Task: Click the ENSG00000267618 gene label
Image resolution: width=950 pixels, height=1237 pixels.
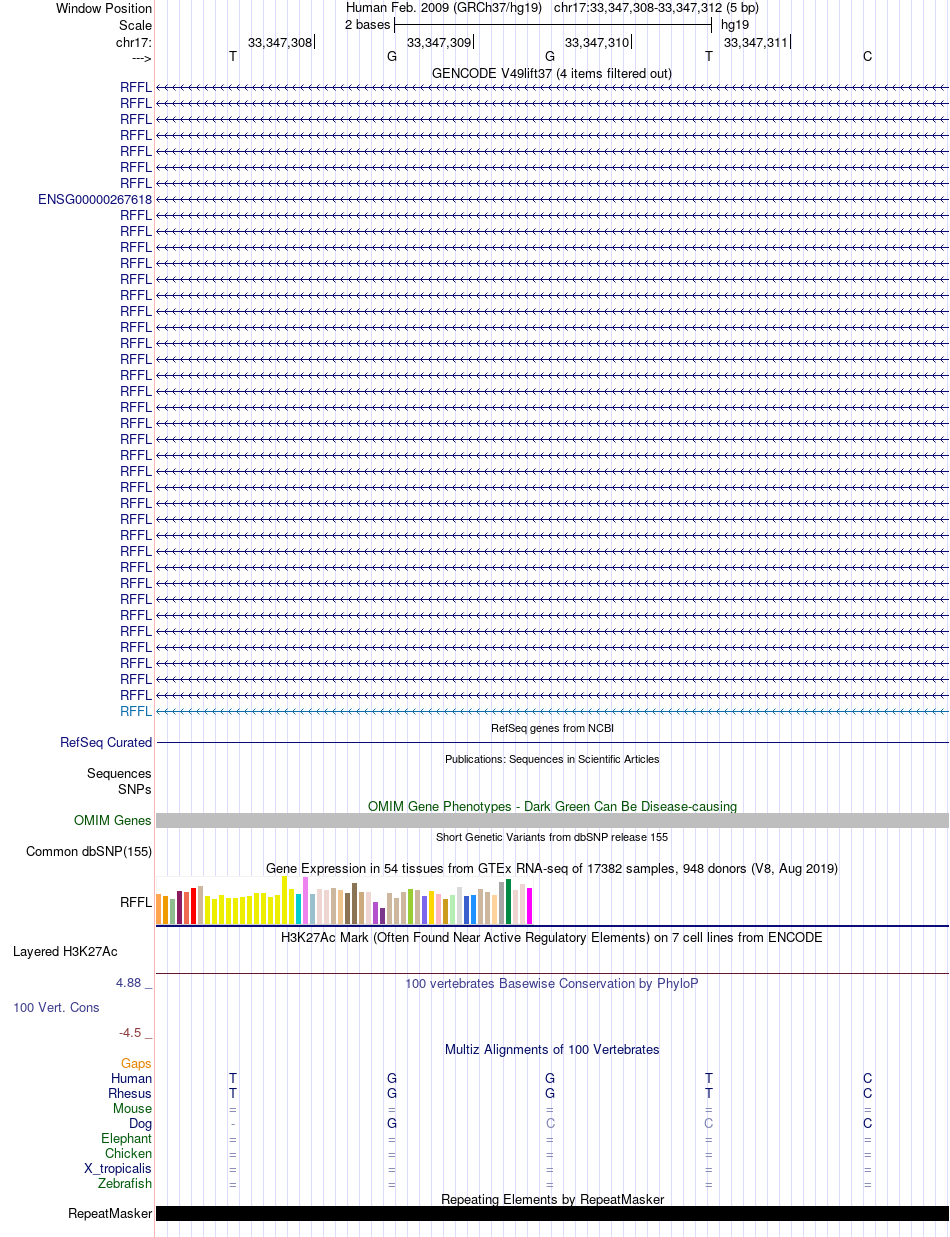Action: pos(95,199)
